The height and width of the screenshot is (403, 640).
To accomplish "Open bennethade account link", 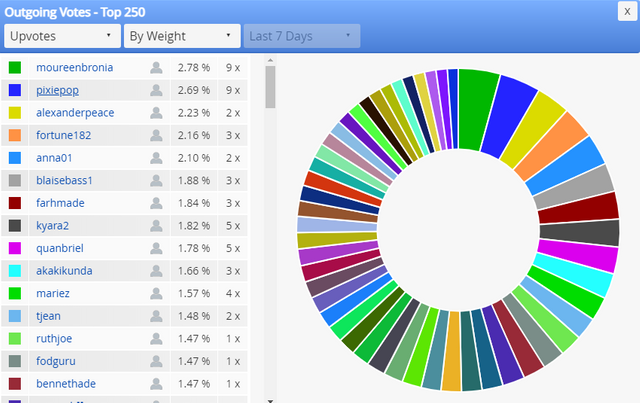I will [66, 384].
